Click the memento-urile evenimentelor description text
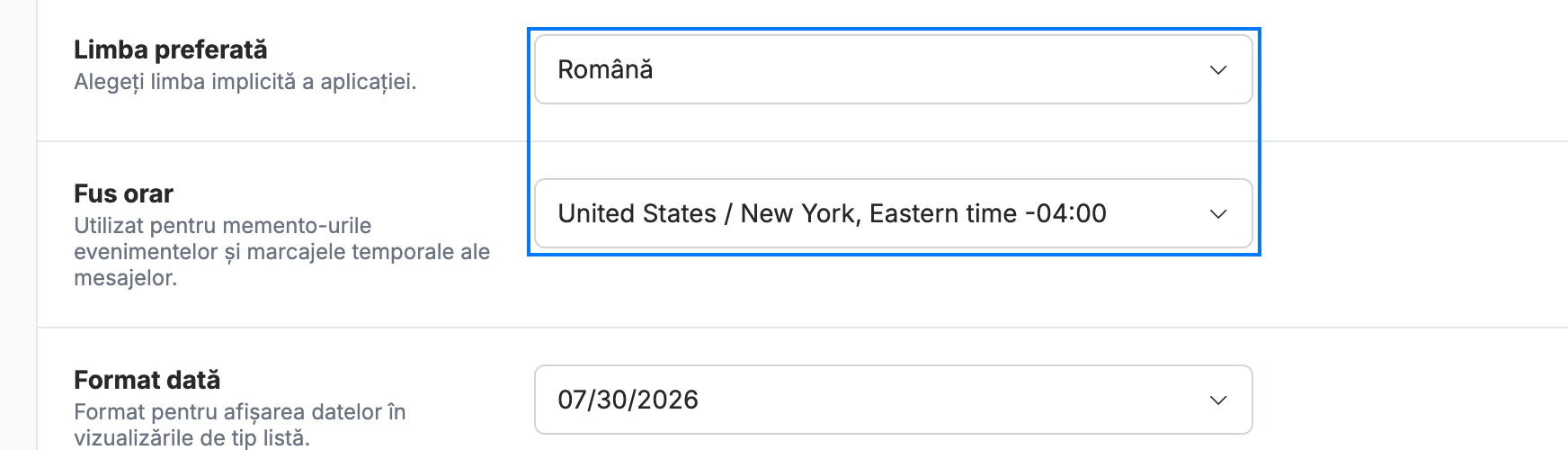 pyautogui.click(x=282, y=251)
